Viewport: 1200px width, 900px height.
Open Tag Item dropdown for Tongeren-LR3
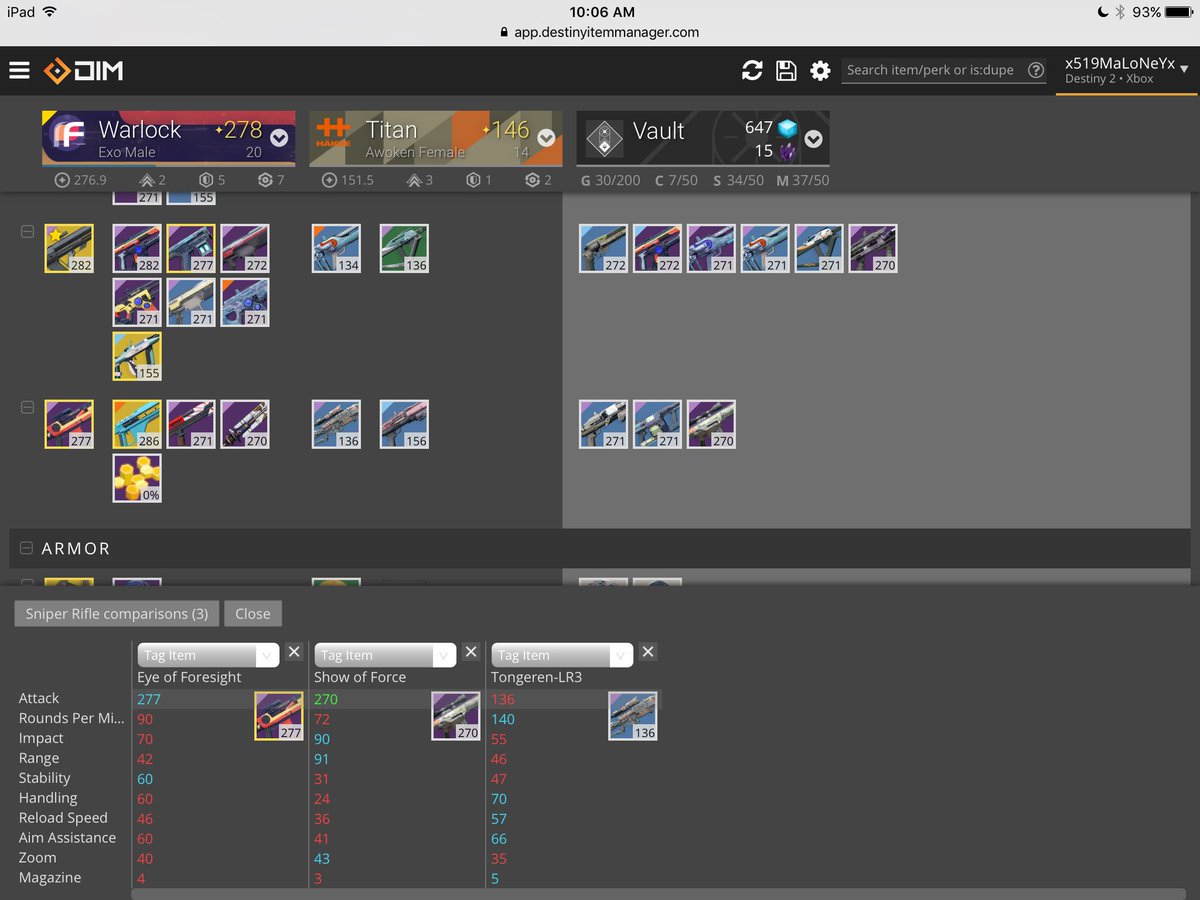pos(562,655)
